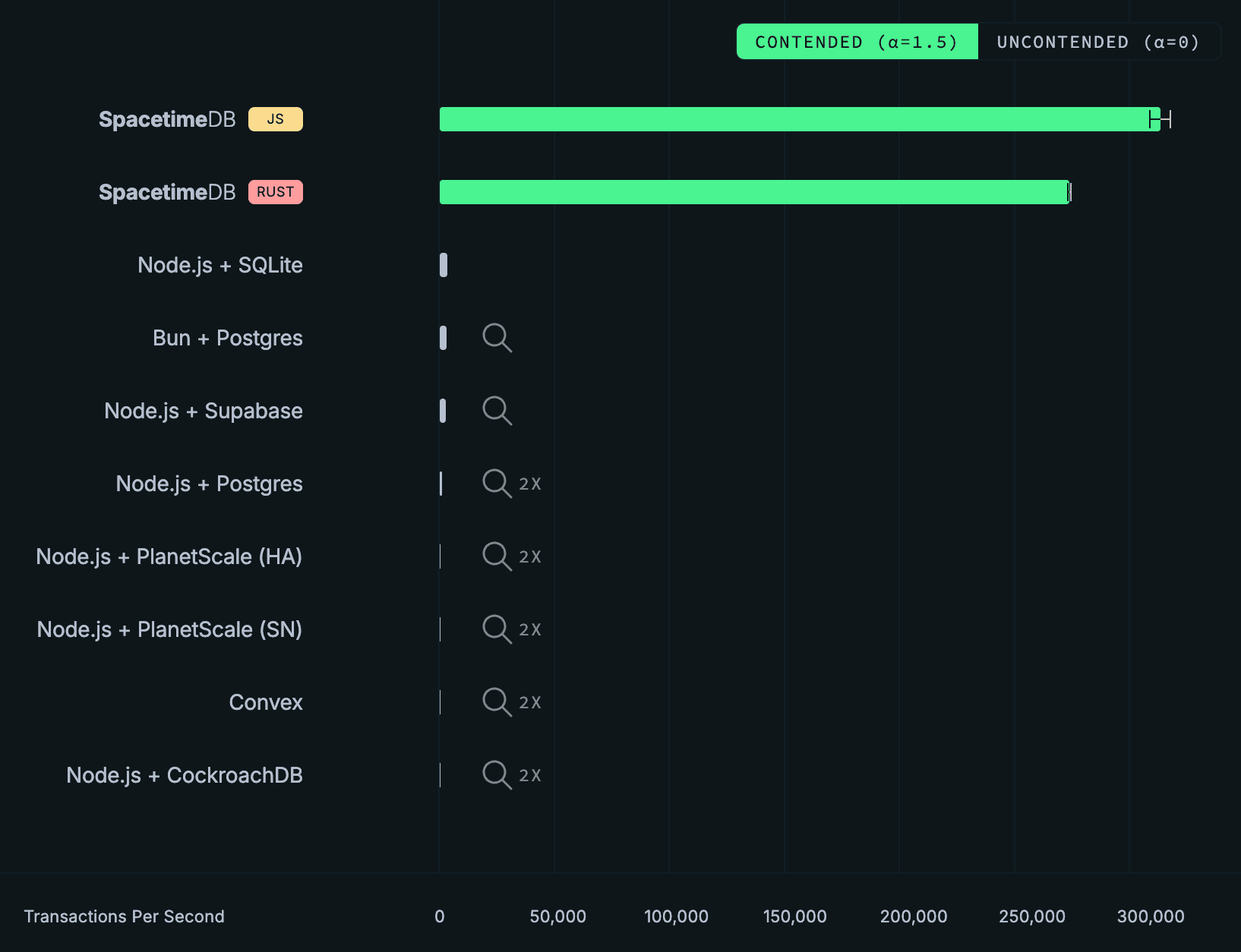
Task: Click the Node.js + Supabase bar
Action: coord(443,411)
